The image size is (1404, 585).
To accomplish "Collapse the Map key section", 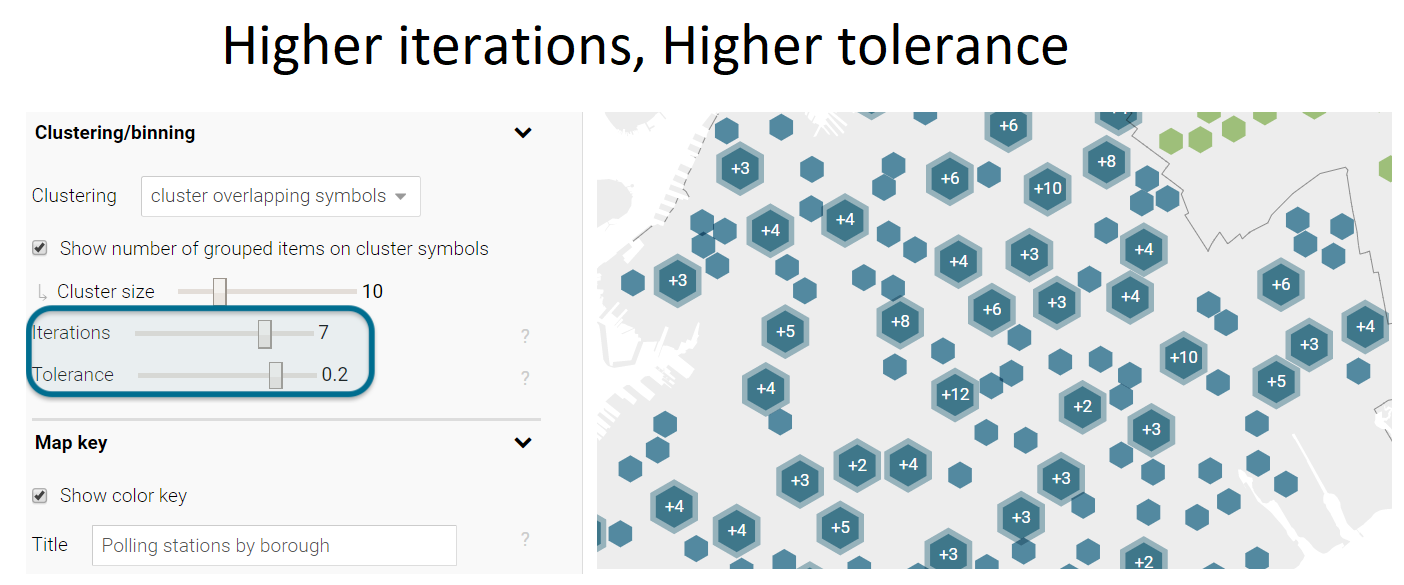I will 522,441.
